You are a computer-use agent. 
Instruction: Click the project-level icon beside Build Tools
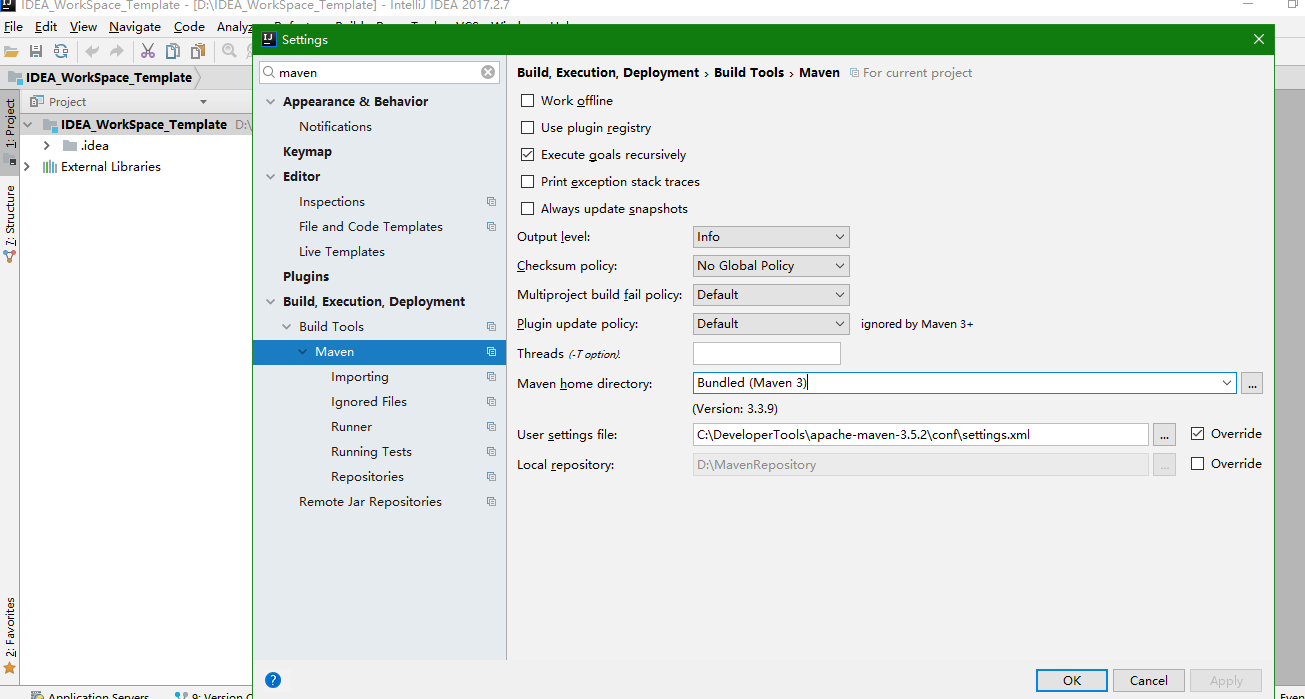point(491,327)
